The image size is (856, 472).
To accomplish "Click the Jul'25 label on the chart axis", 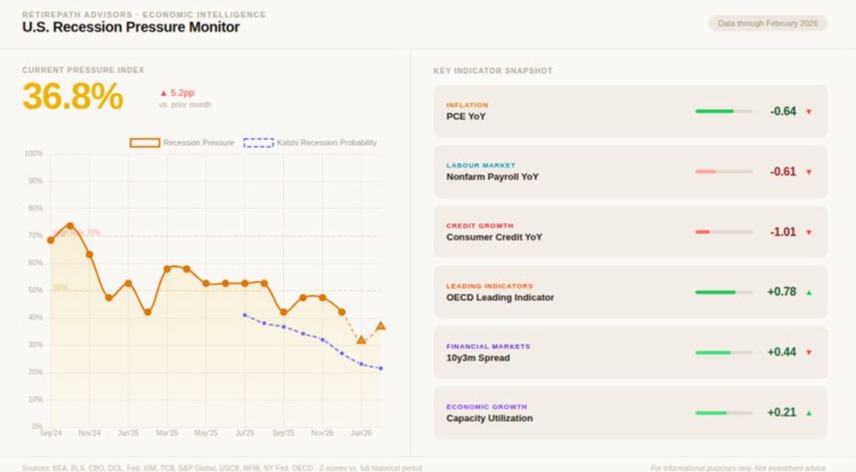I will pos(244,433).
